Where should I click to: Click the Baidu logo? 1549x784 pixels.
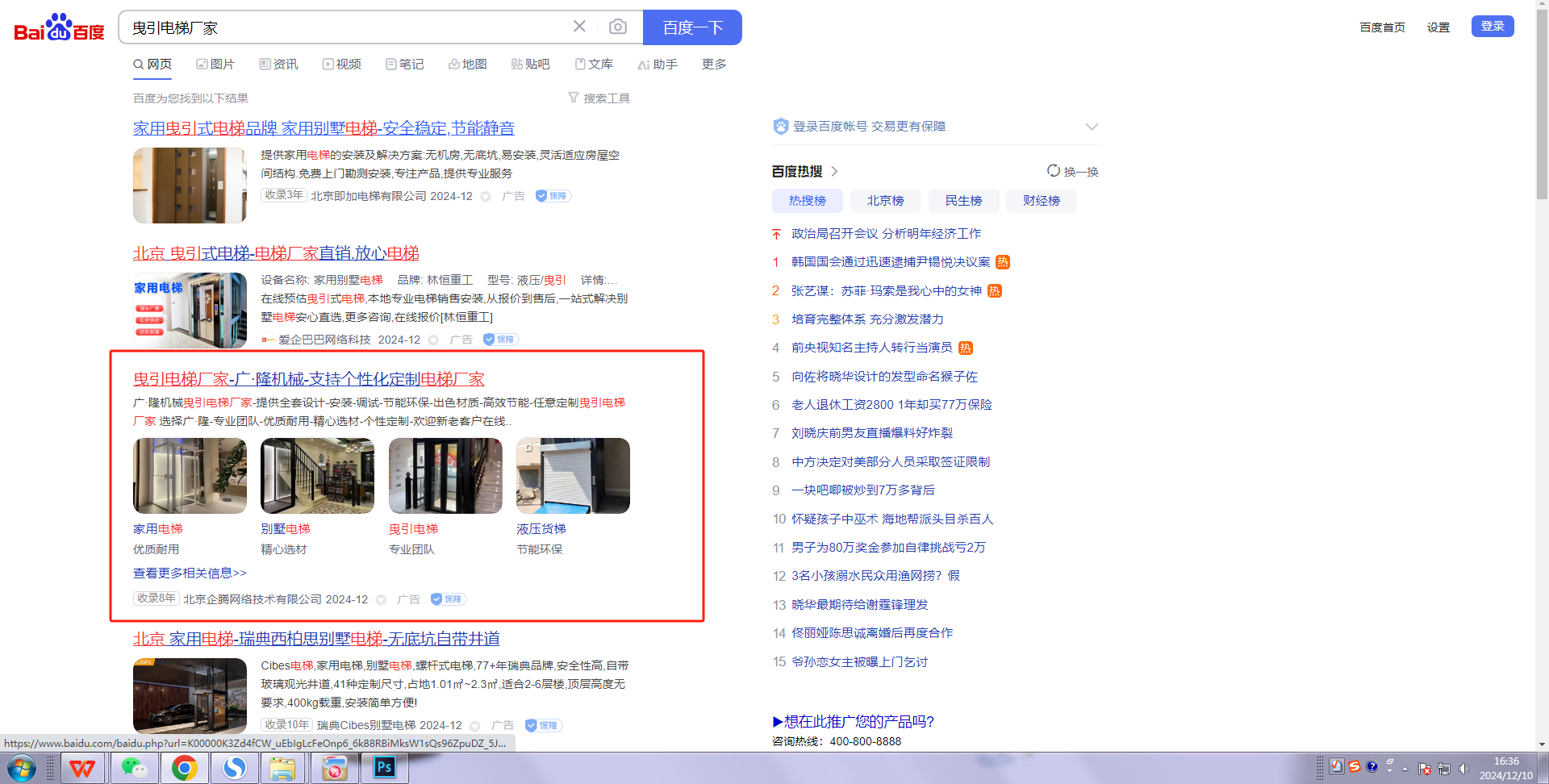click(x=60, y=27)
